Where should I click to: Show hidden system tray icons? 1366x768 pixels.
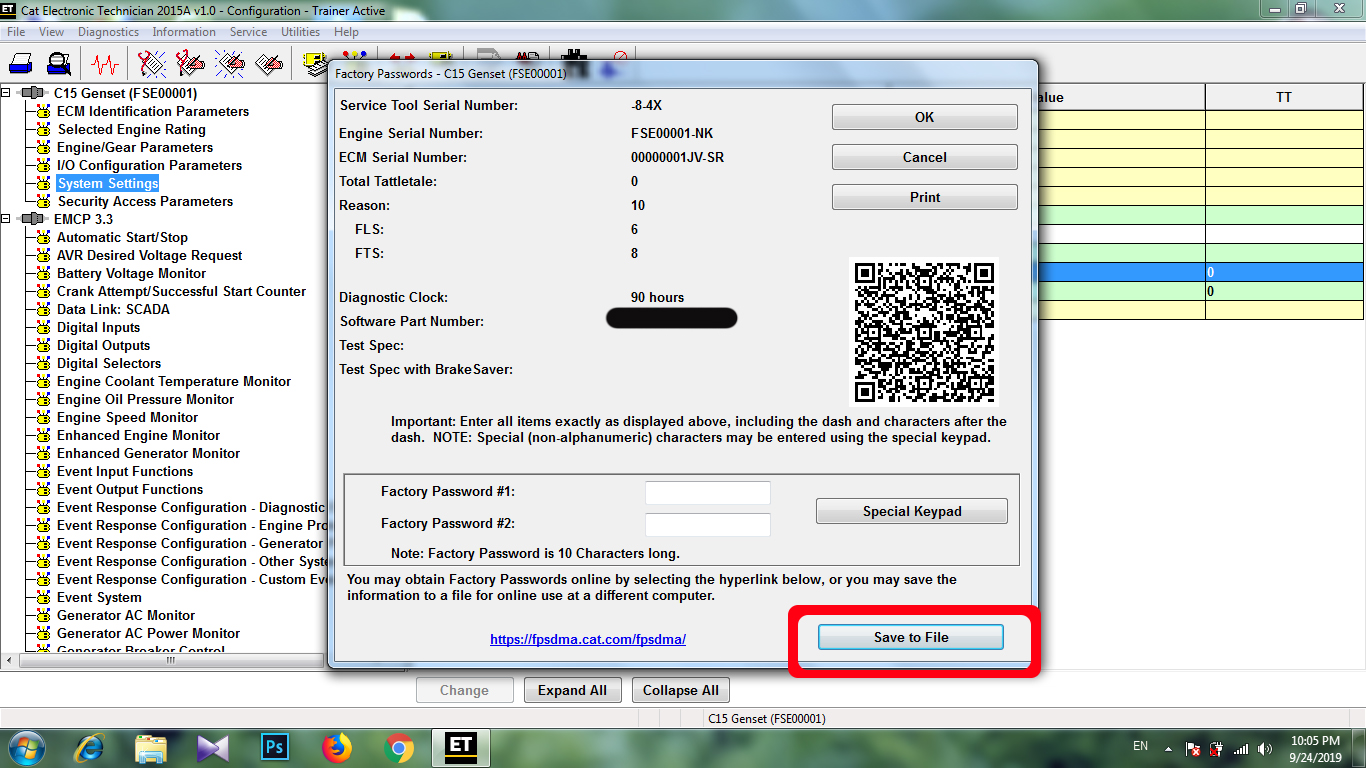pos(1168,747)
